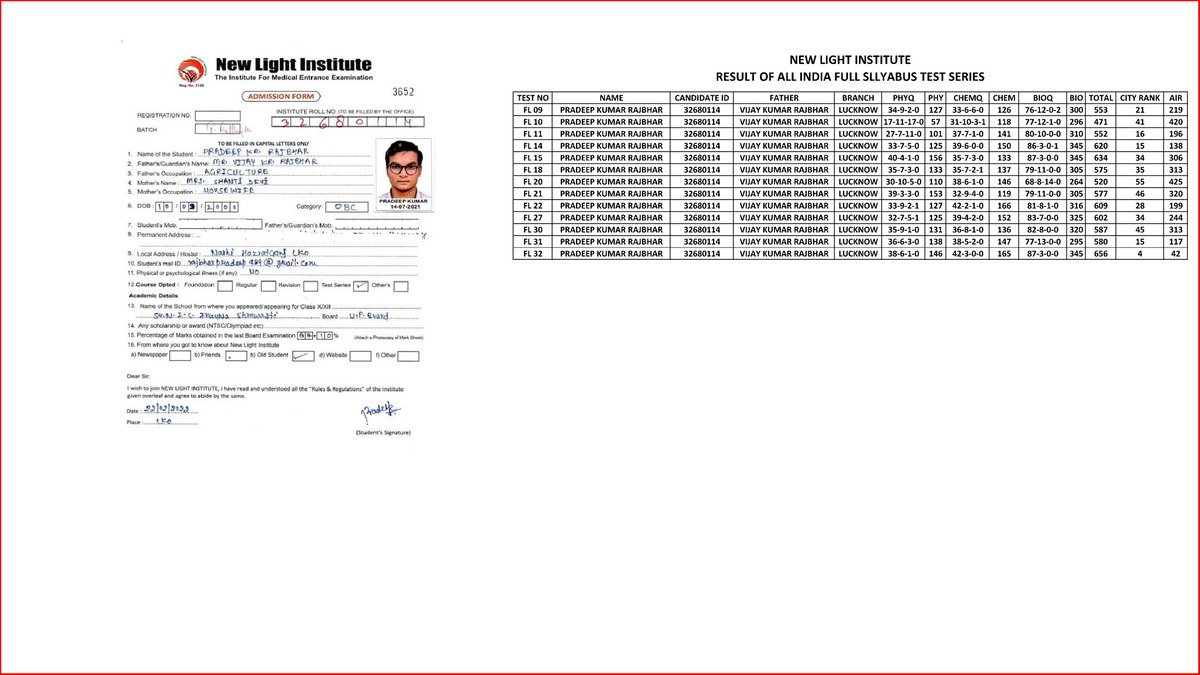Click the TEST NO column header
The height and width of the screenshot is (675, 1200).
(x=533, y=98)
